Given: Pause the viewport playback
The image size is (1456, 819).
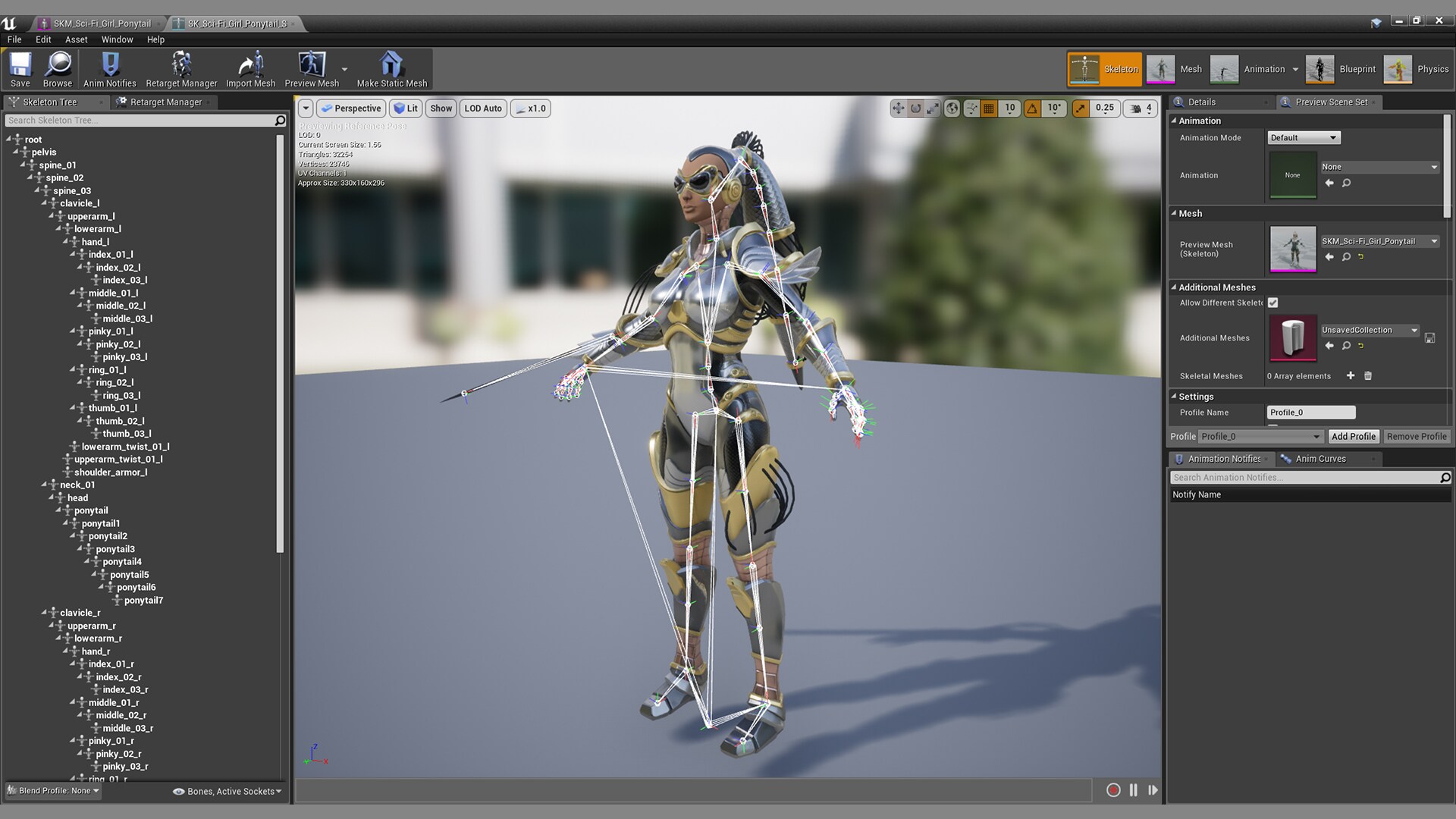Looking at the screenshot, I should click(1133, 790).
